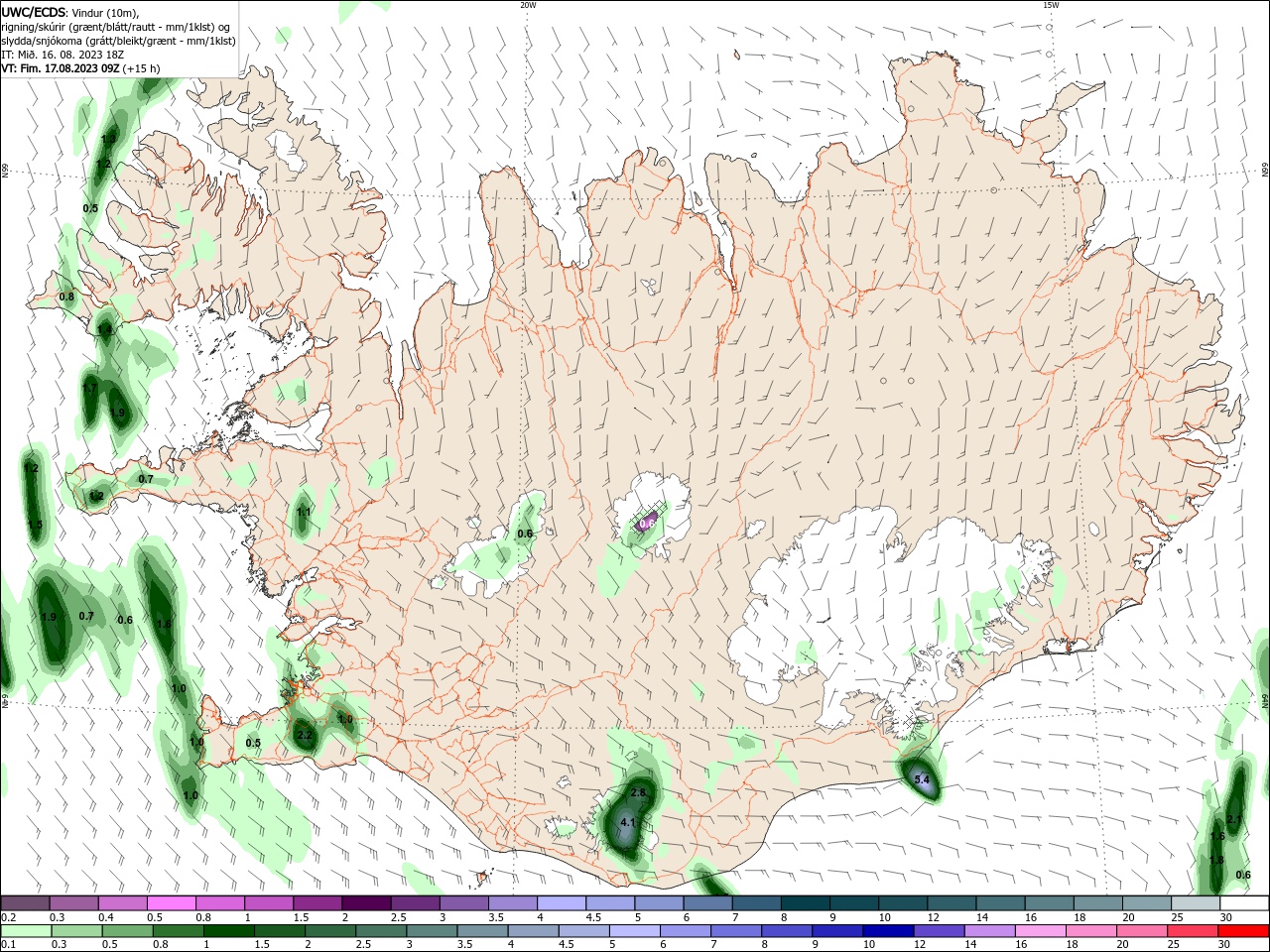Click the 18 tick label on the snow scale

(x=1079, y=918)
